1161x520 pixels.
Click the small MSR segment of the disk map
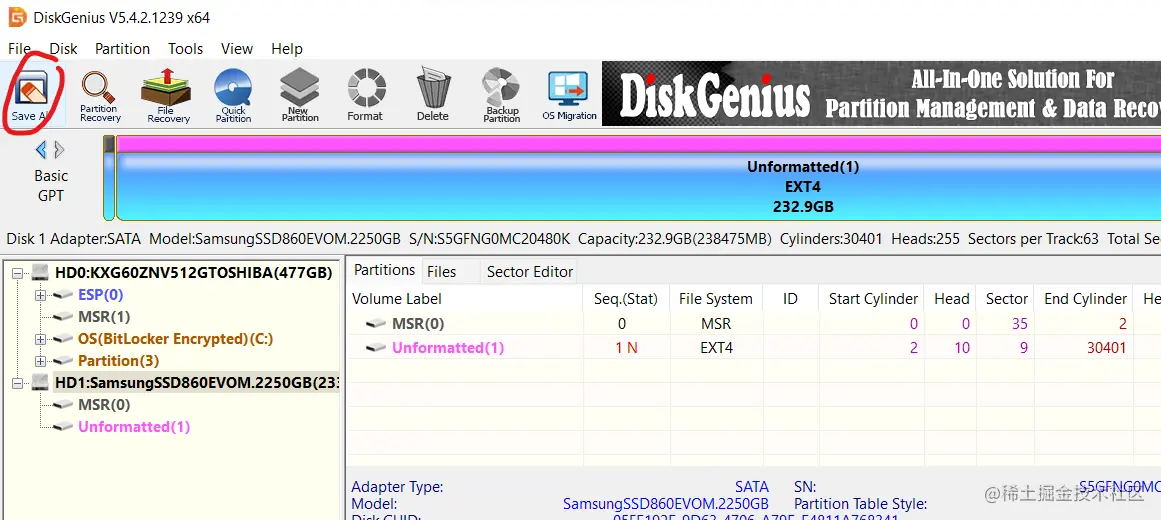(109, 178)
